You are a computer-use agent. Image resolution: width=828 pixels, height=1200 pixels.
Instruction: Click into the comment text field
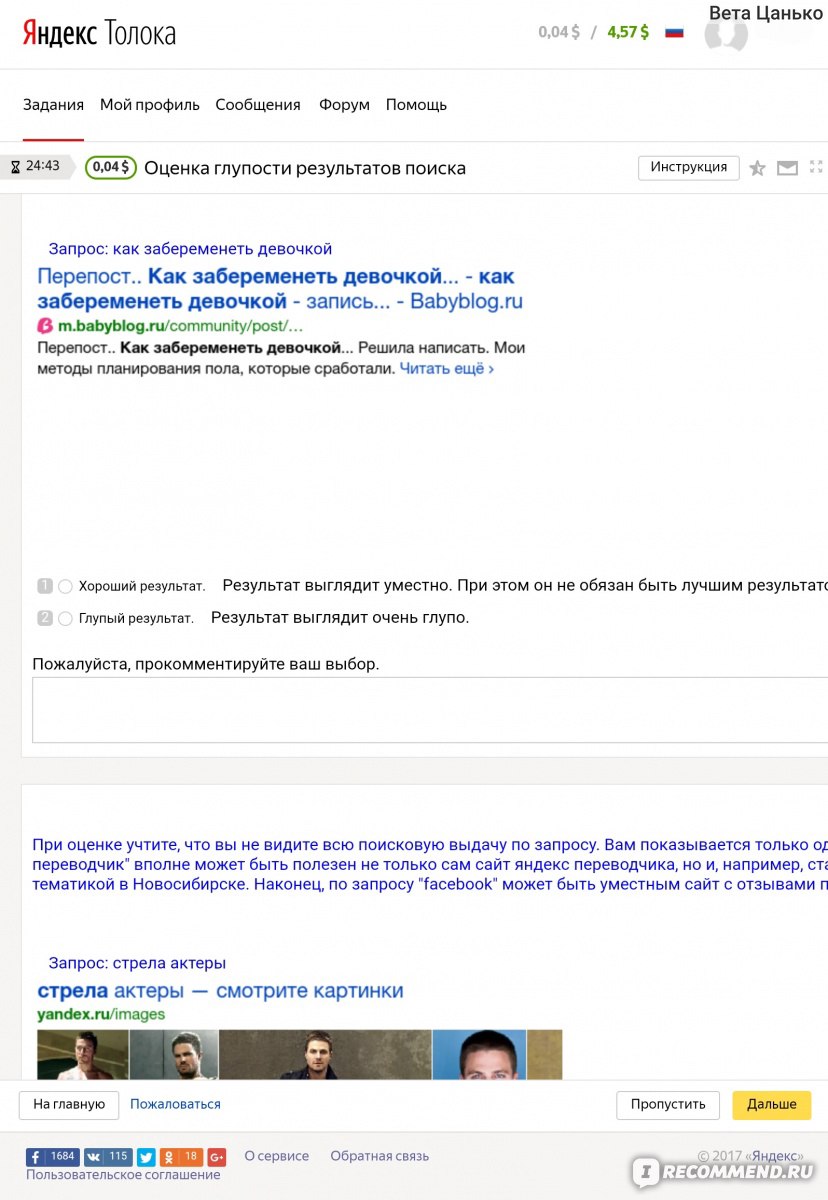click(x=430, y=710)
